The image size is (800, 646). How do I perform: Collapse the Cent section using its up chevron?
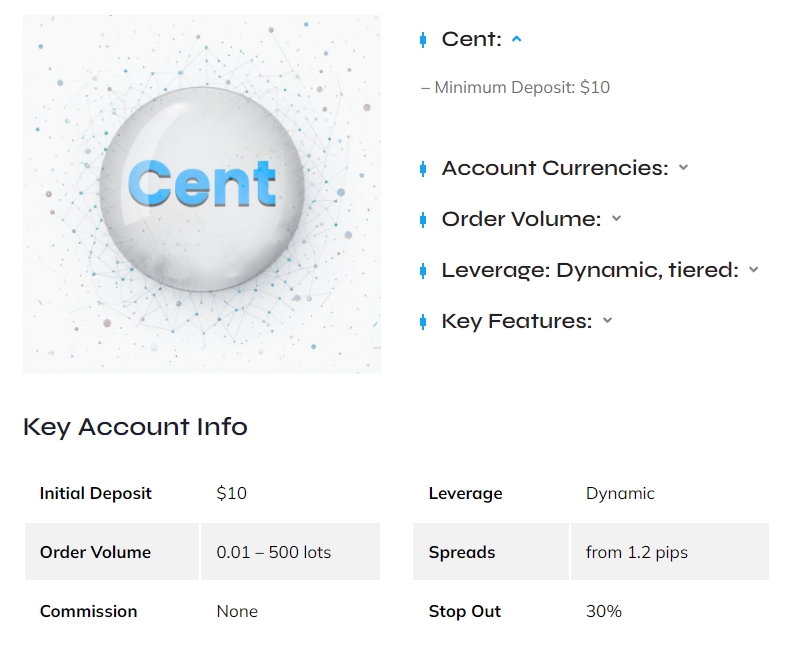[x=518, y=38]
